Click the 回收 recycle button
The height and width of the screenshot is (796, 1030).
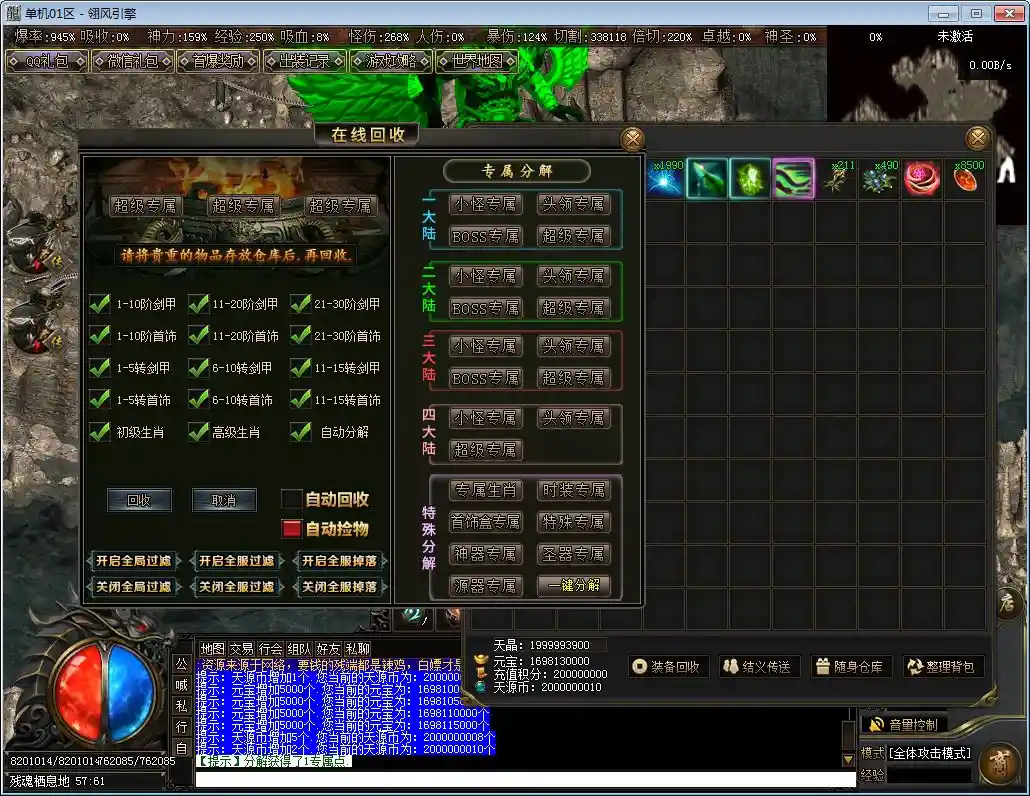pyautogui.click(x=139, y=500)
